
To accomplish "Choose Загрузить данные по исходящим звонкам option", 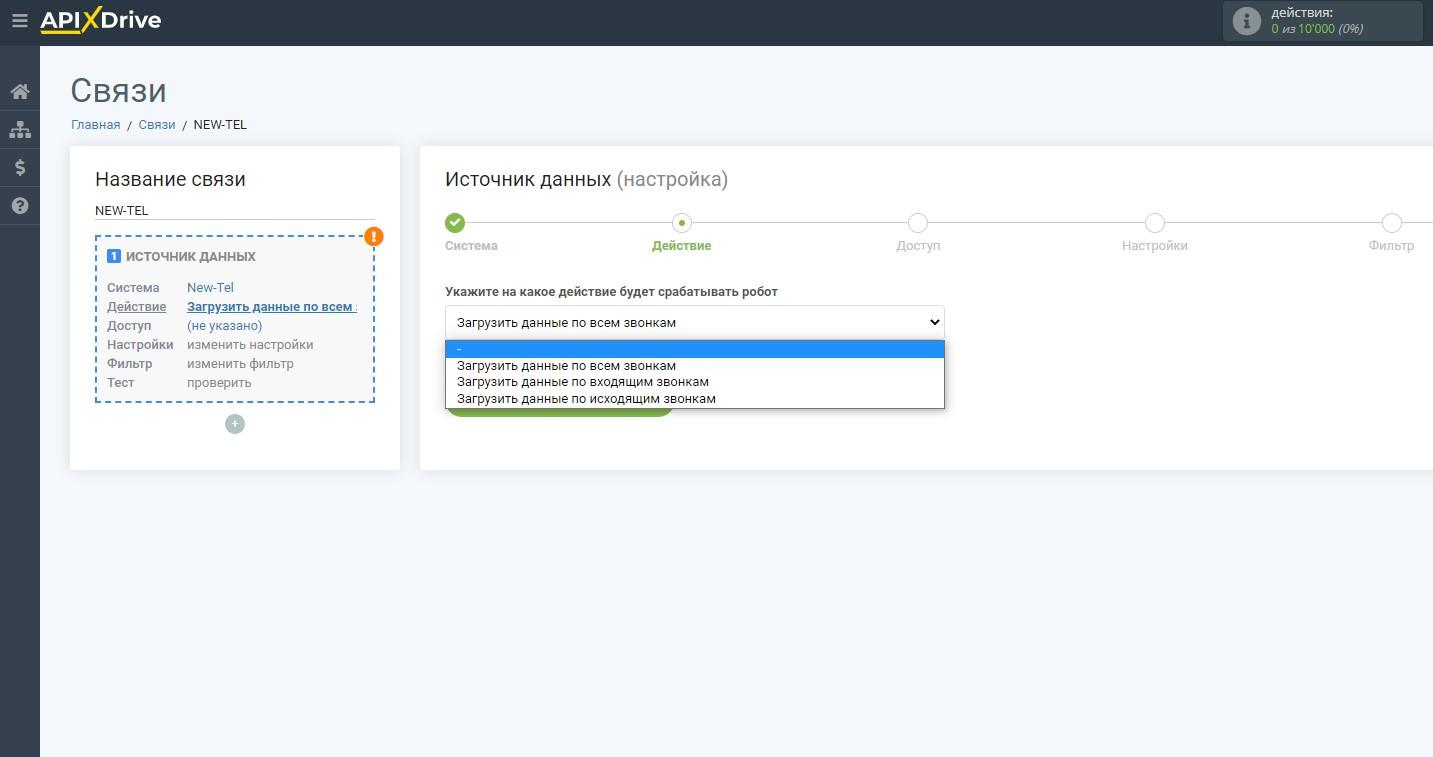I will point(695,398).
